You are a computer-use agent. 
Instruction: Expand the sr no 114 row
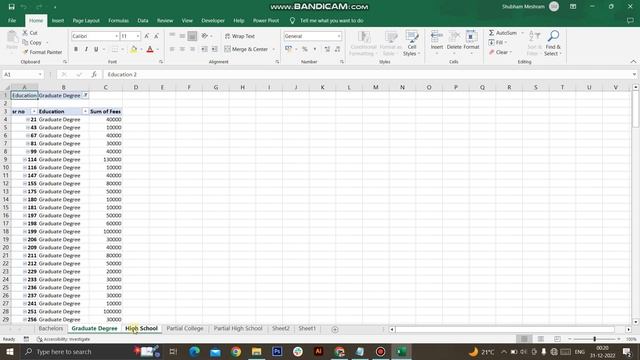(25, 160)
